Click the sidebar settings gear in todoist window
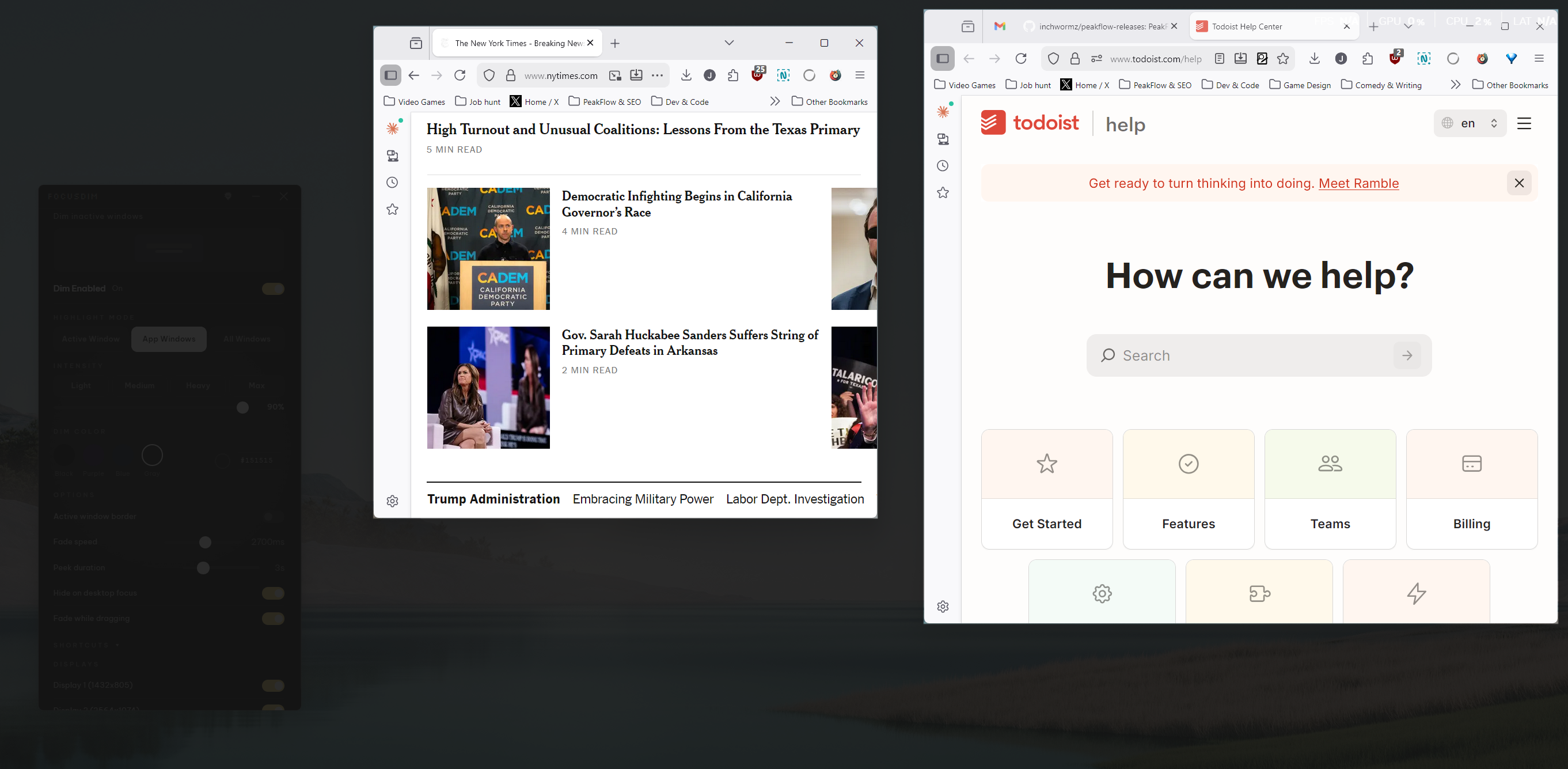1568x769 pixels. pyautogui.click(x=943, y=607)
